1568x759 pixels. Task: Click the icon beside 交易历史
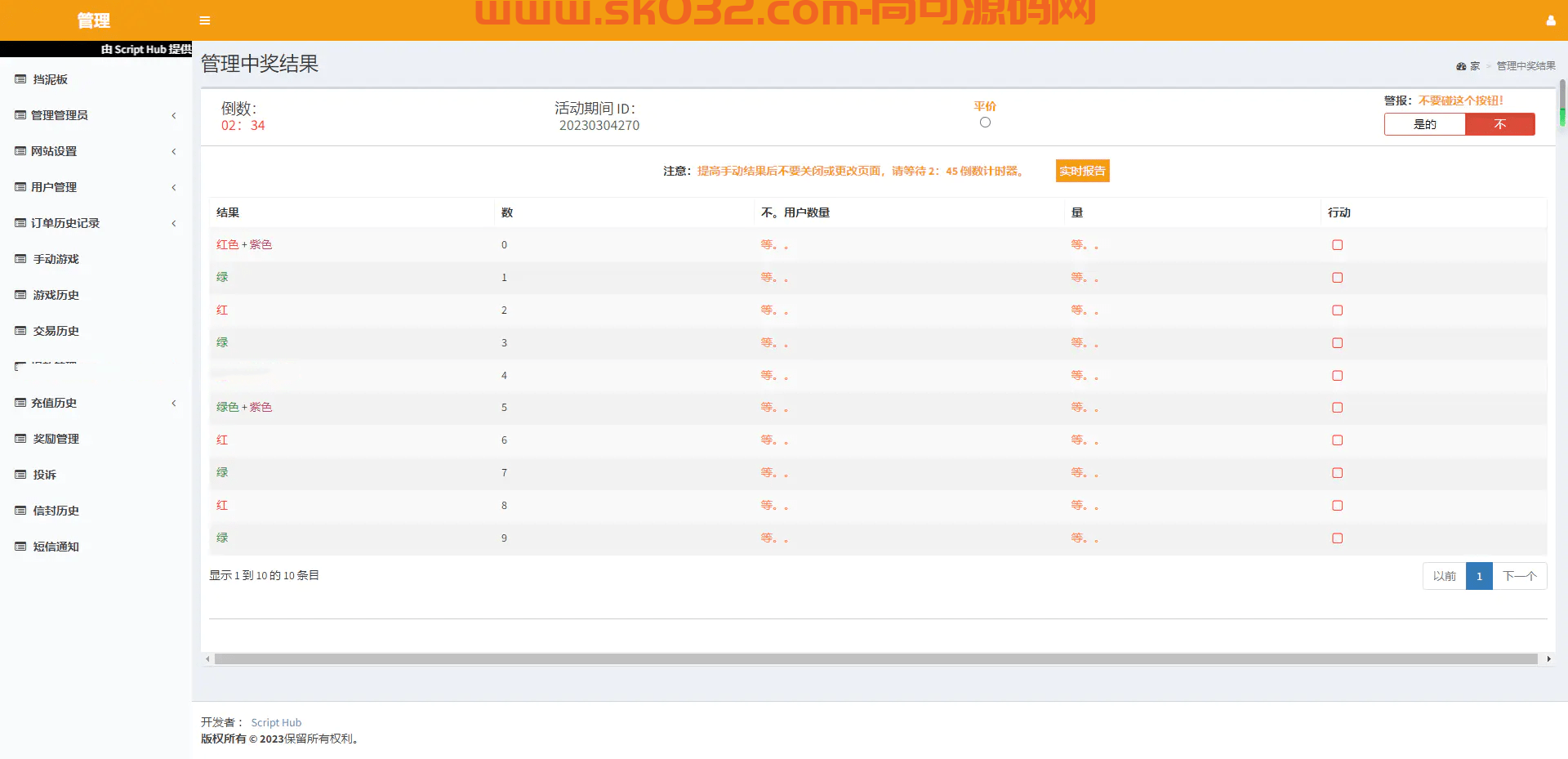point(20,331)
